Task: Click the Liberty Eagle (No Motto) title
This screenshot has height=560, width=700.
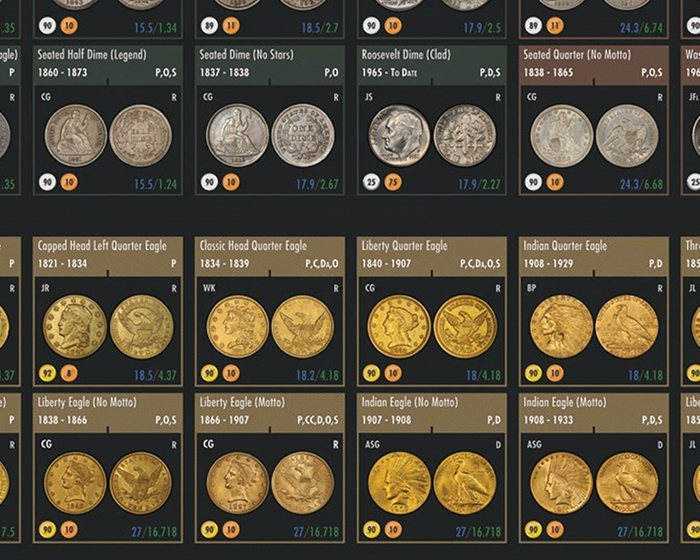Action: pyautogui.click(x=87, y=402)
